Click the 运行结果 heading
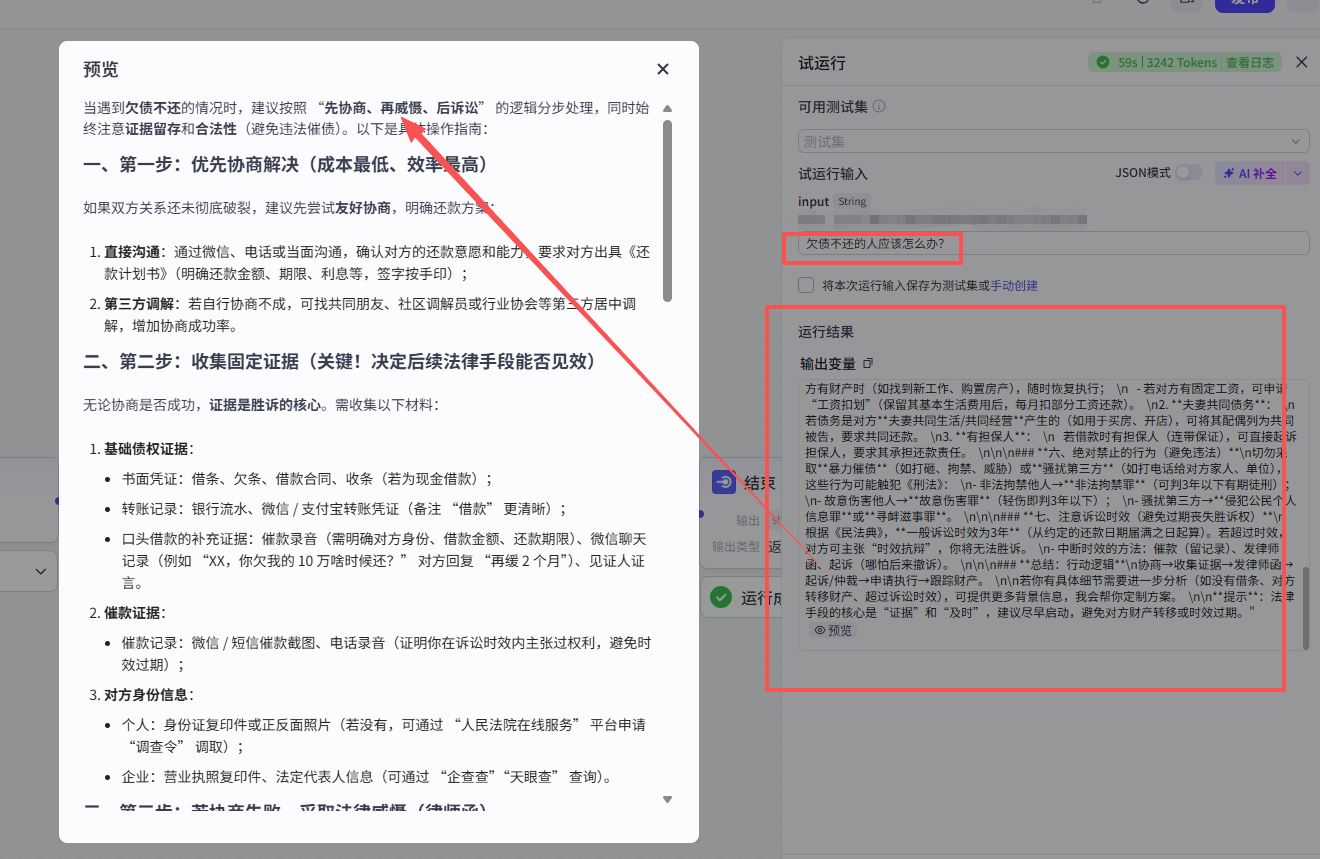The height and width of the screenshot is (859, 1320). tap(826, 331)
